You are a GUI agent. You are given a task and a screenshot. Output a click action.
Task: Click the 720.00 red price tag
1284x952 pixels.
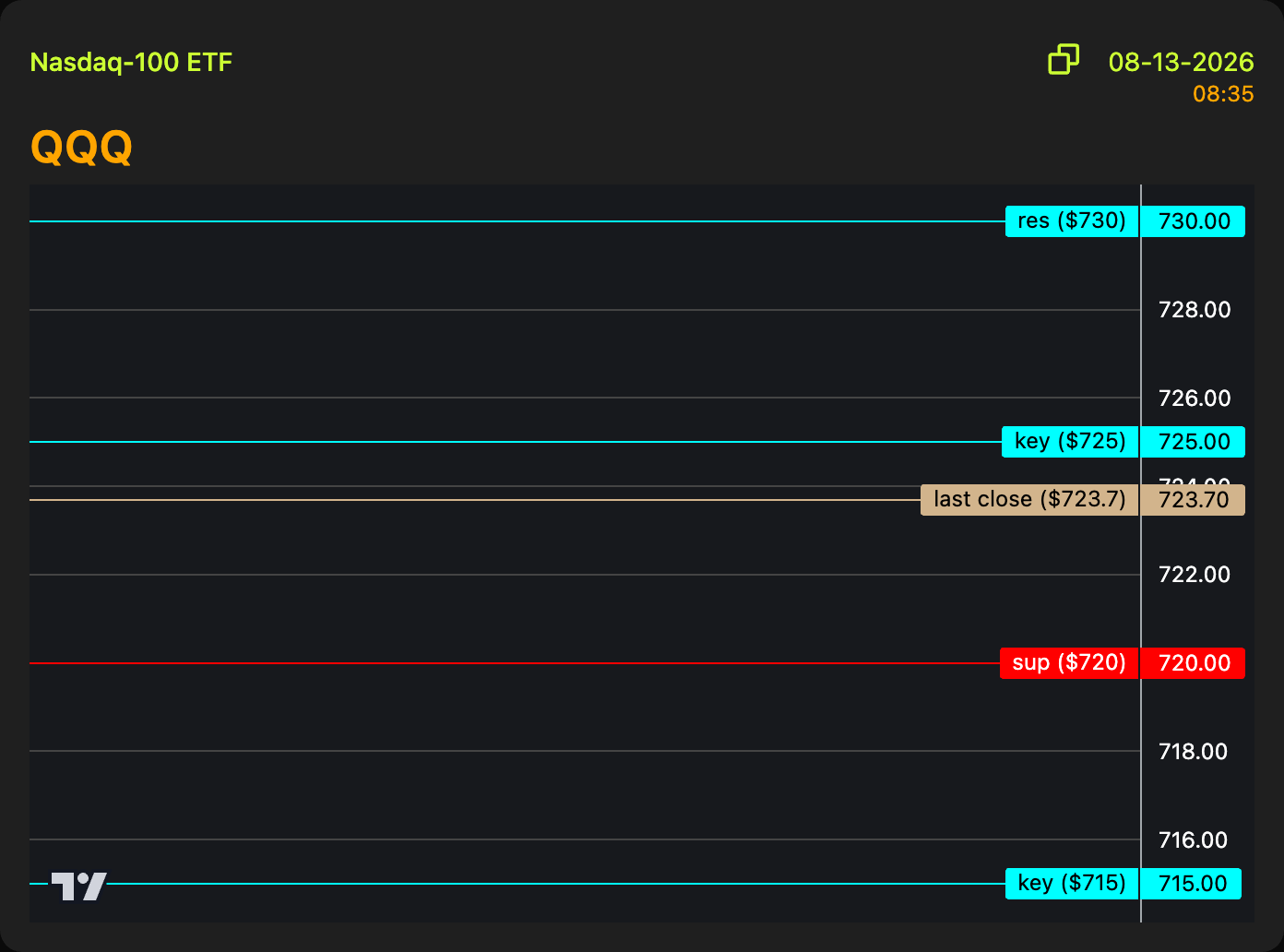point(1194,663)
